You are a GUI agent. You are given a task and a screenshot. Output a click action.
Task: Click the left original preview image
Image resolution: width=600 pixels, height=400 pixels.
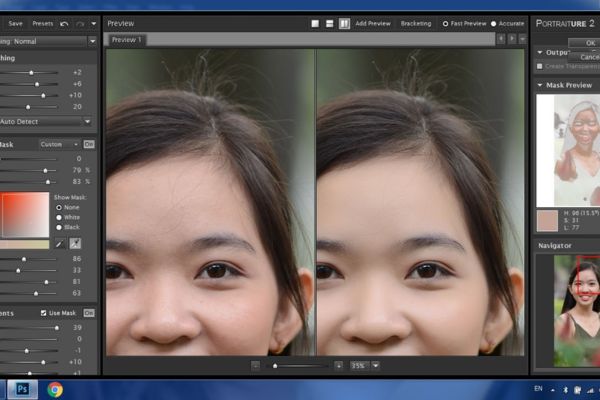tap(210, 202)
